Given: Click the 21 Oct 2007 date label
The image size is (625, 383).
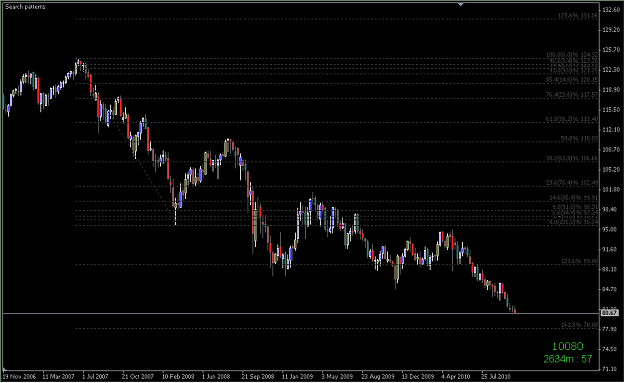Looking at the screenshot, I should (x=138, y=376).
